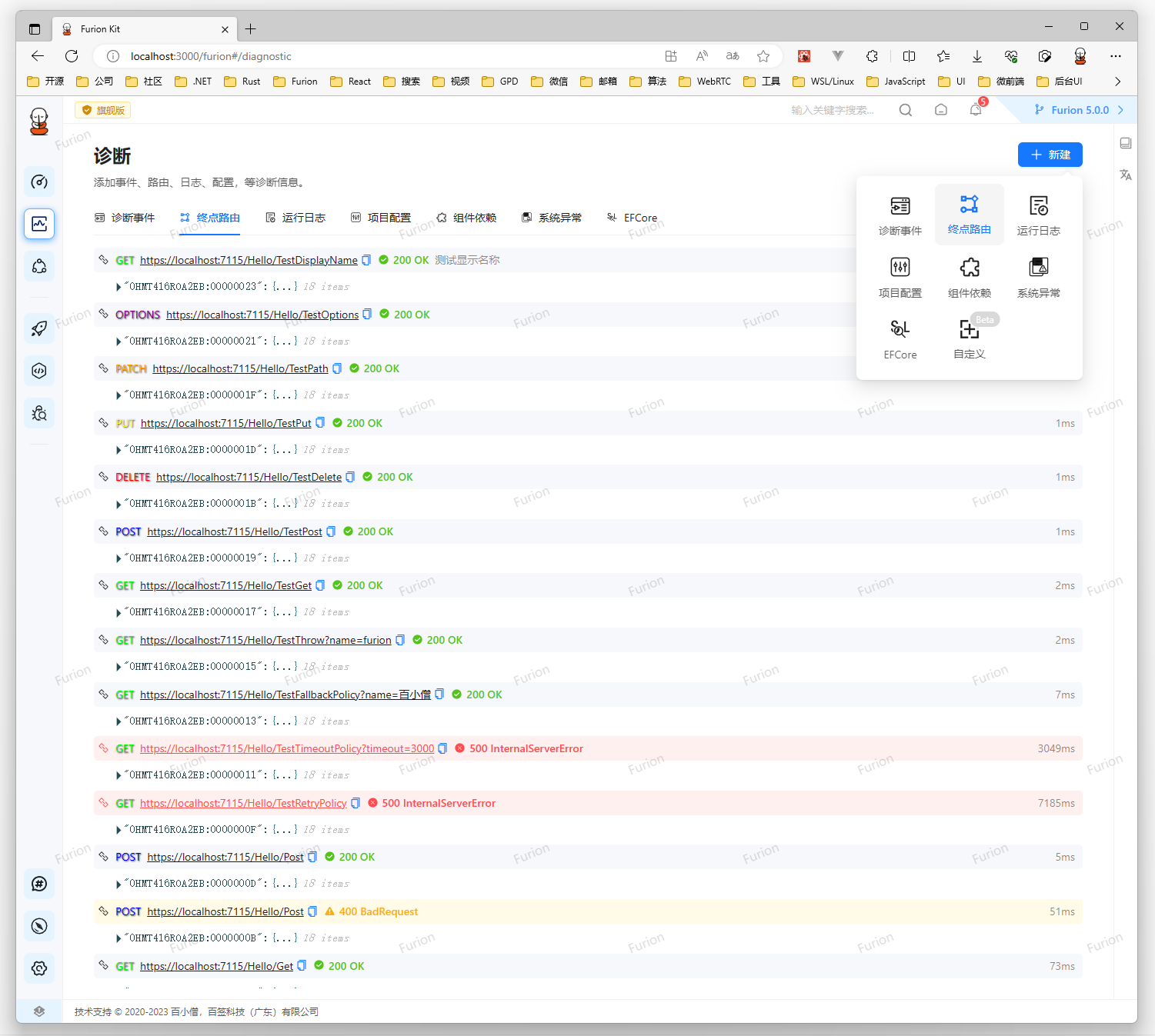1155x1036 pixels.
Task: Expand JSON node 0HMT416ROA2EB:00000023
Action: coord(119,287)
